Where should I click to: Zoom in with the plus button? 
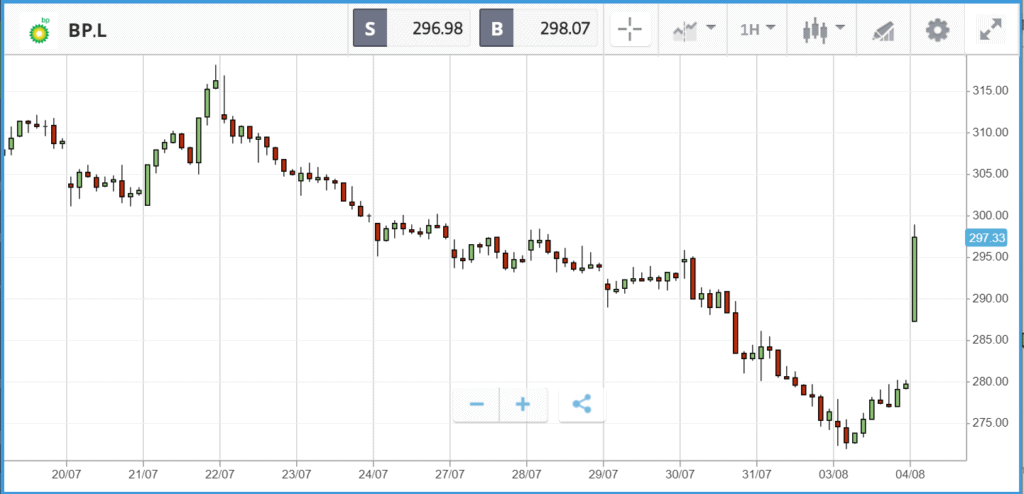[523, 404]
